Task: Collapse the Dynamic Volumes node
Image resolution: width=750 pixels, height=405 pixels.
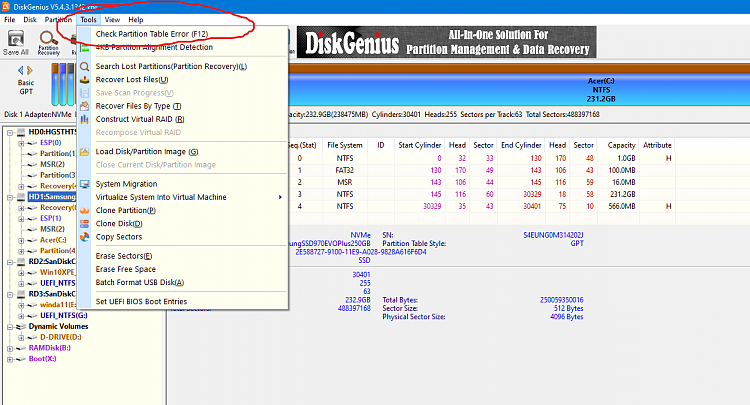Action: click(10, 327)
